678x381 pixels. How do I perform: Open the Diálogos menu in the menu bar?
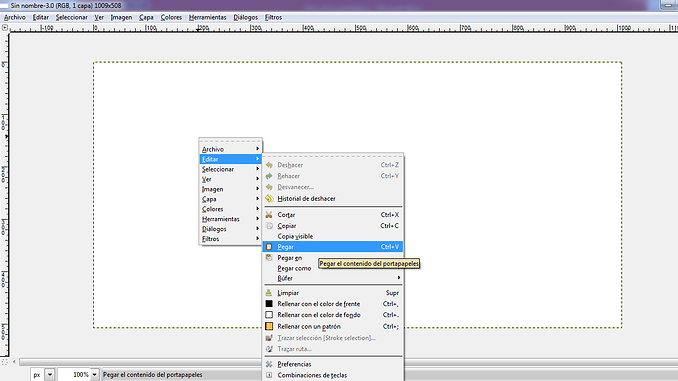245,17
